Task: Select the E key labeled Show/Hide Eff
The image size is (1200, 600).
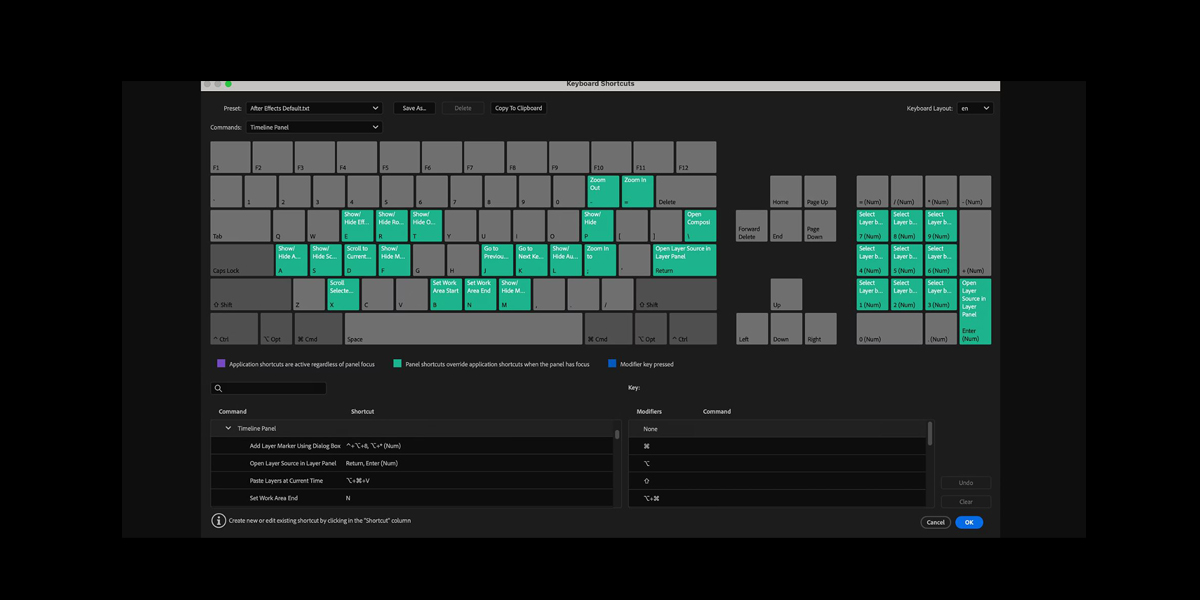Action: [x=358, y=226]
